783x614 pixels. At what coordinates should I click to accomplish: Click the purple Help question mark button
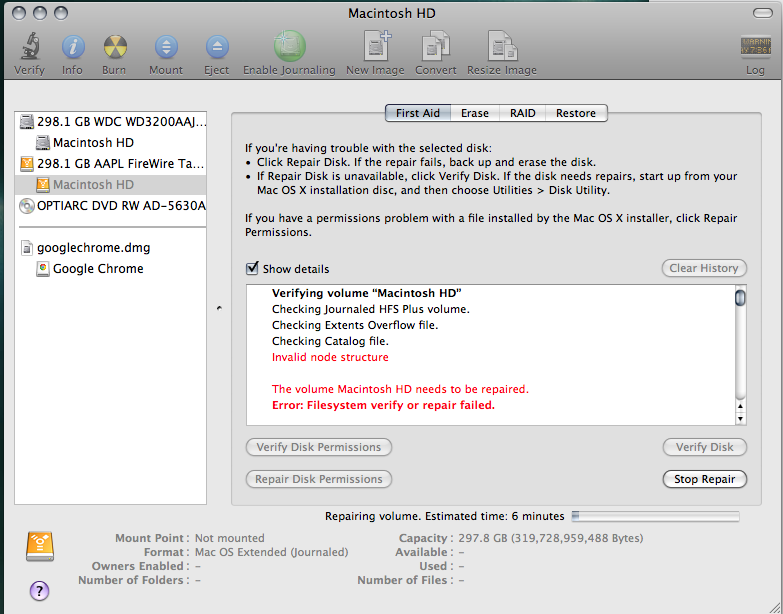coord(39,591)
